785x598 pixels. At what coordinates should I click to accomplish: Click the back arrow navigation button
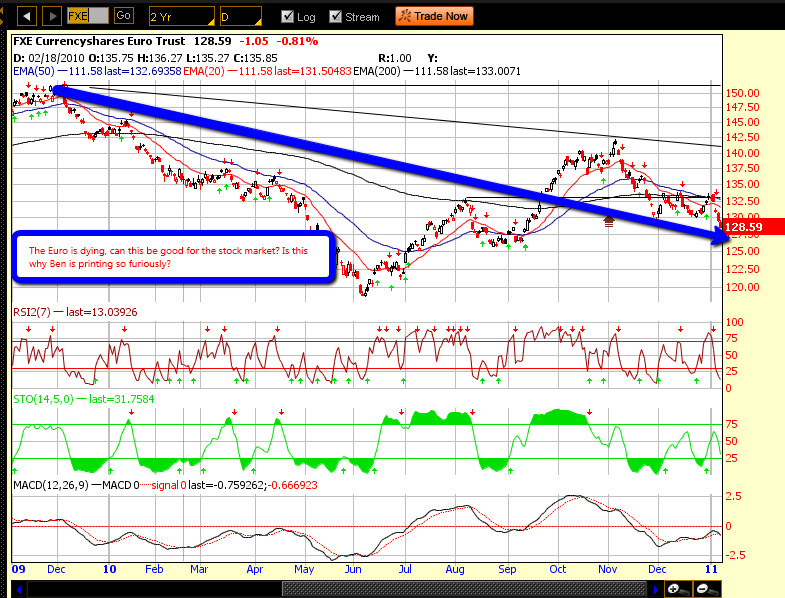[27, 17]
